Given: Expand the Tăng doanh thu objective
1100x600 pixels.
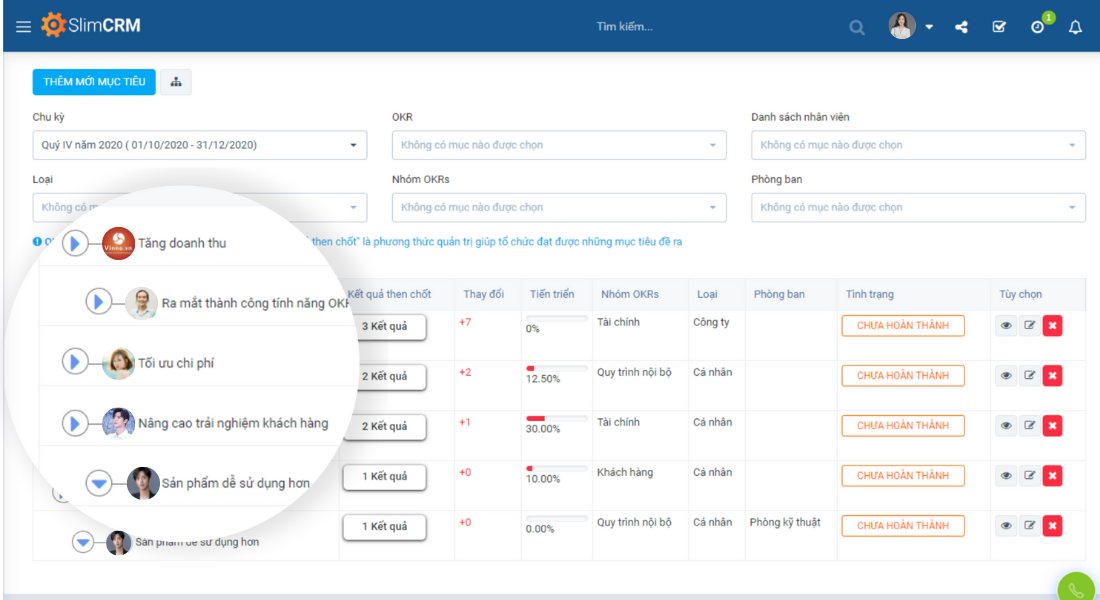Looking at the screenshot, I should coord(75,243).
